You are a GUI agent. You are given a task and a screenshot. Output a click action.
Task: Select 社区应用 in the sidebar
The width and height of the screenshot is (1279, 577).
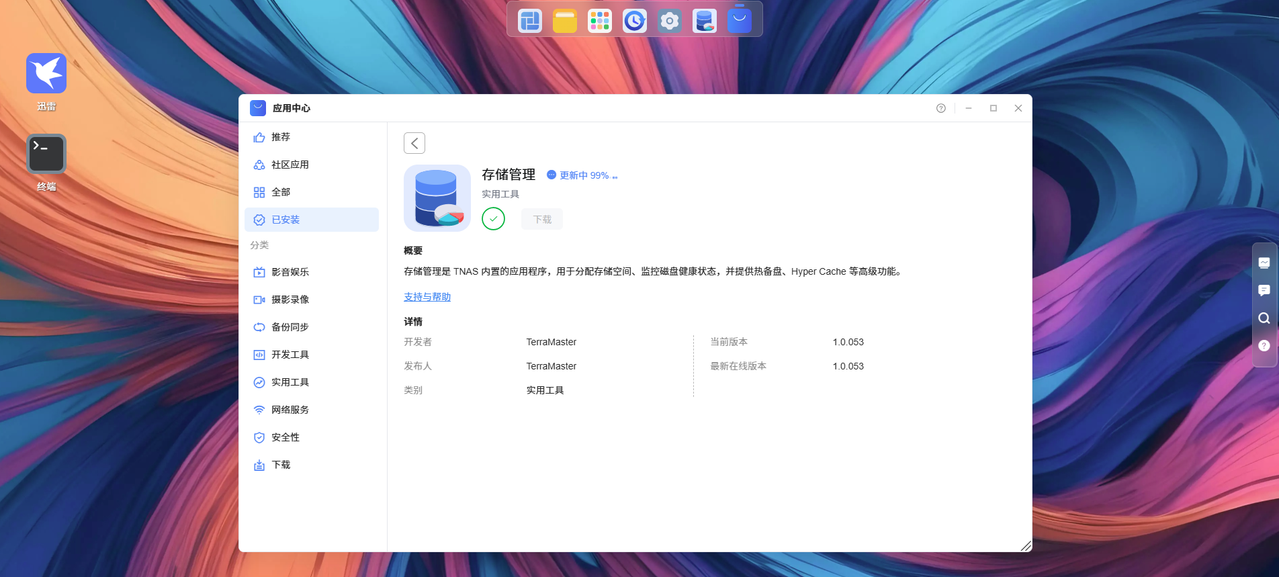click(x=312, y=164)
